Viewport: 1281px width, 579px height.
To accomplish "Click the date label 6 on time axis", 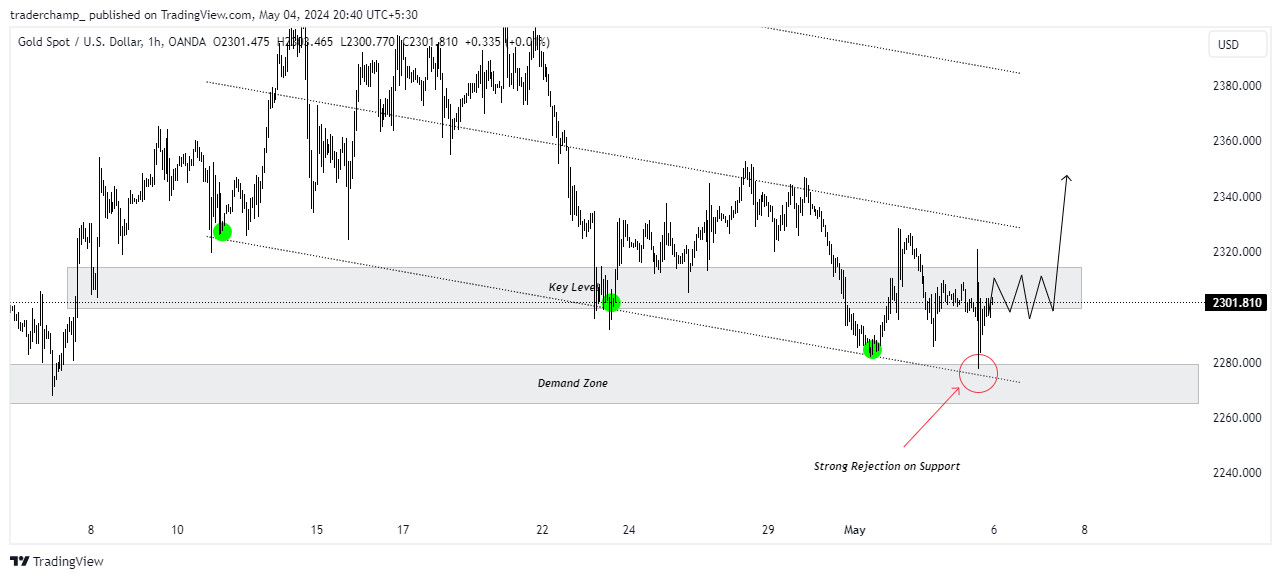I will tap(993, 530).
